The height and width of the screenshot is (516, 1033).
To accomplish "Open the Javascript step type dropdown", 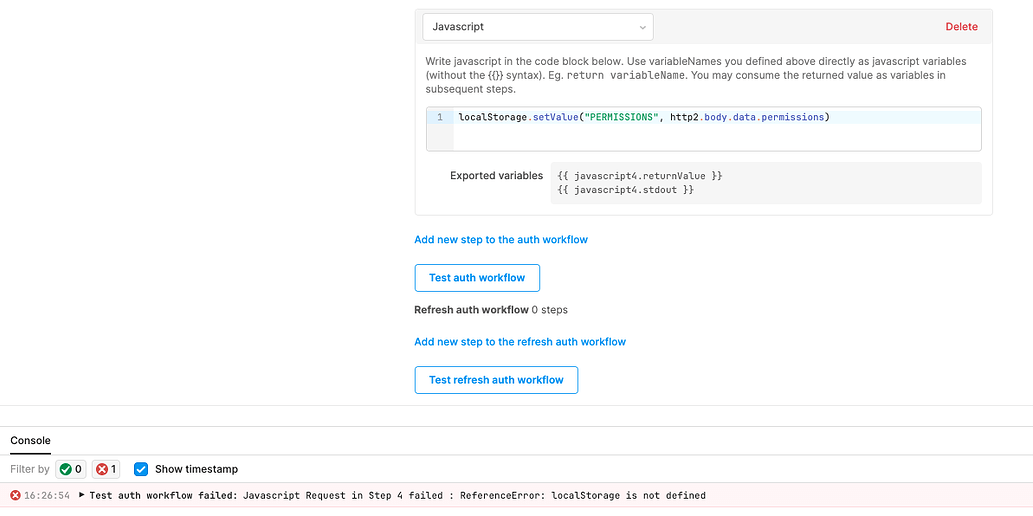I will pos(537,27).
